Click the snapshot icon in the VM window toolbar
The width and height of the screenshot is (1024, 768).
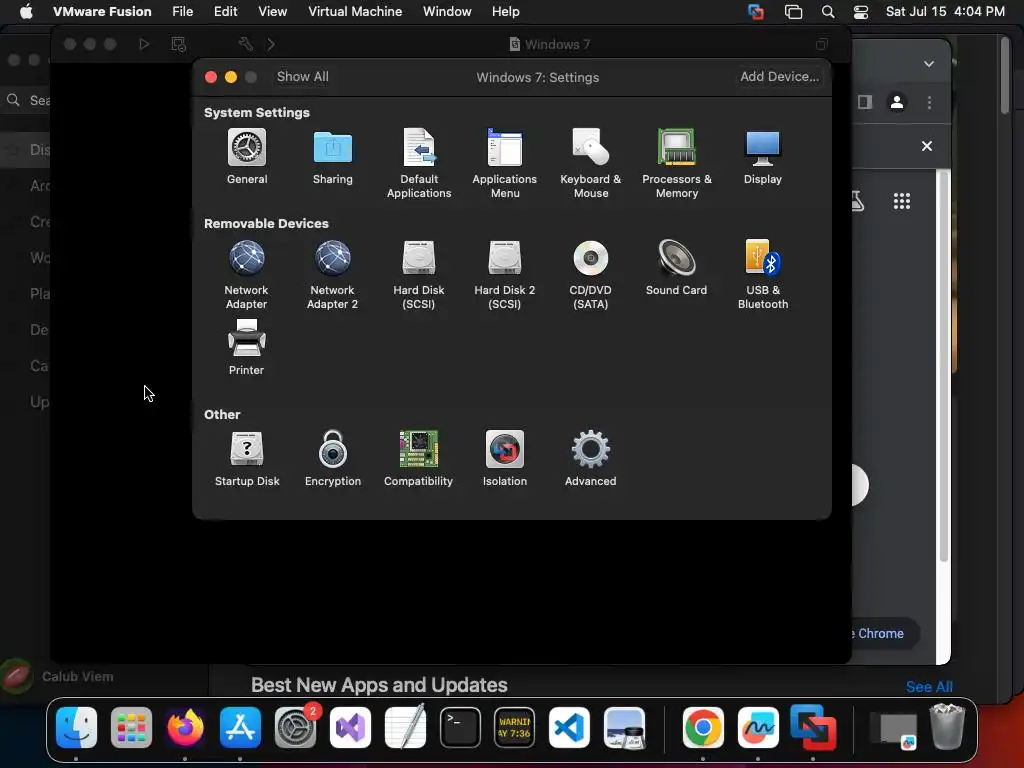pyautogui.click(x=178, y=44)
